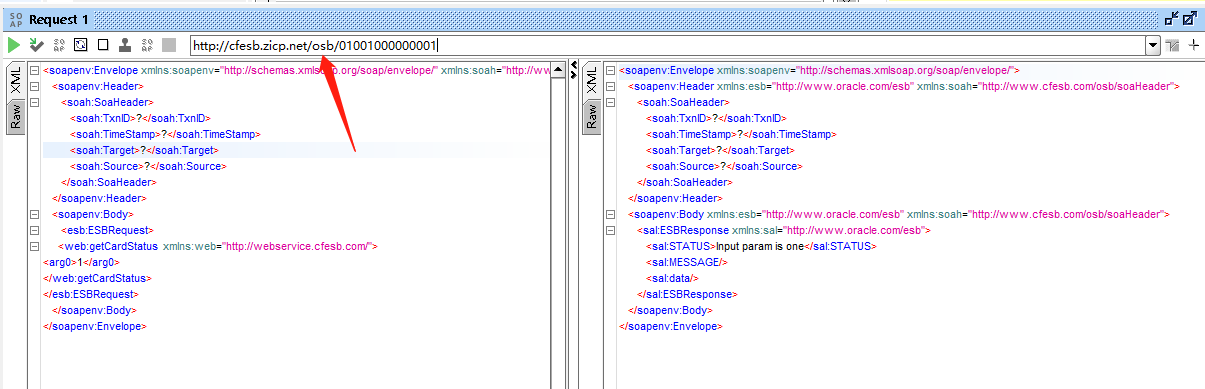Click up arrow of request pane scrollbar
Screen dimensions: 1205x389
pyautogui.click(x=558, y=70)
